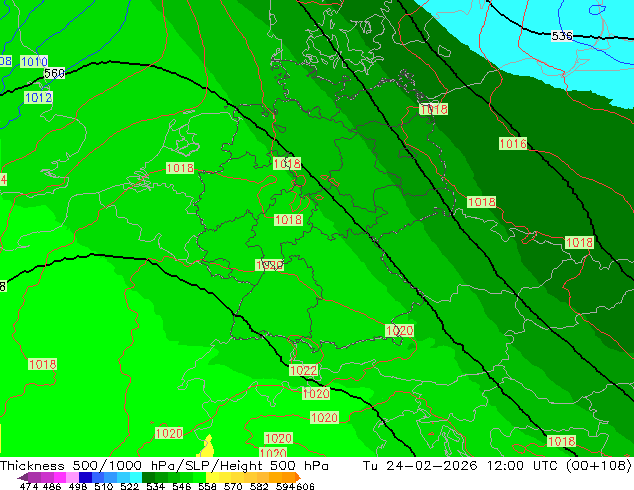Pick the orange arrow tip at legend end
634x490 pixels.
tap(298, 477)
